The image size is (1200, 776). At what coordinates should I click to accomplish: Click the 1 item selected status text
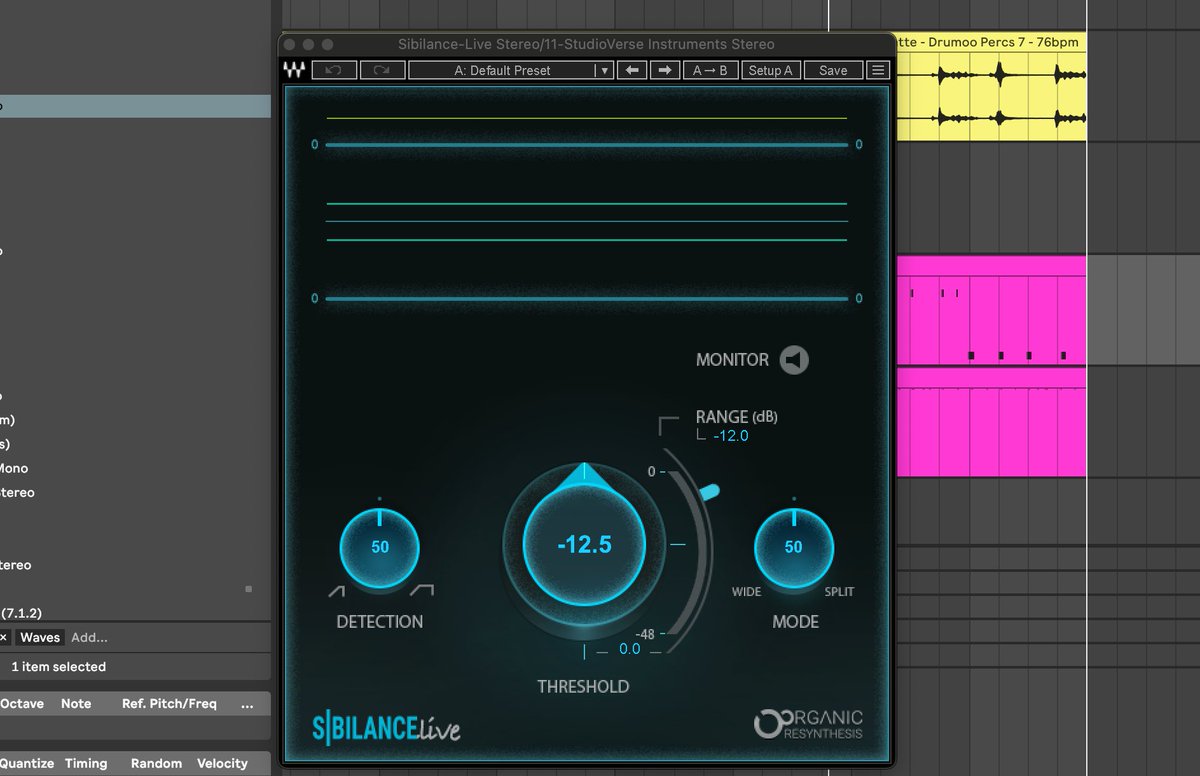tap(58, 666)
